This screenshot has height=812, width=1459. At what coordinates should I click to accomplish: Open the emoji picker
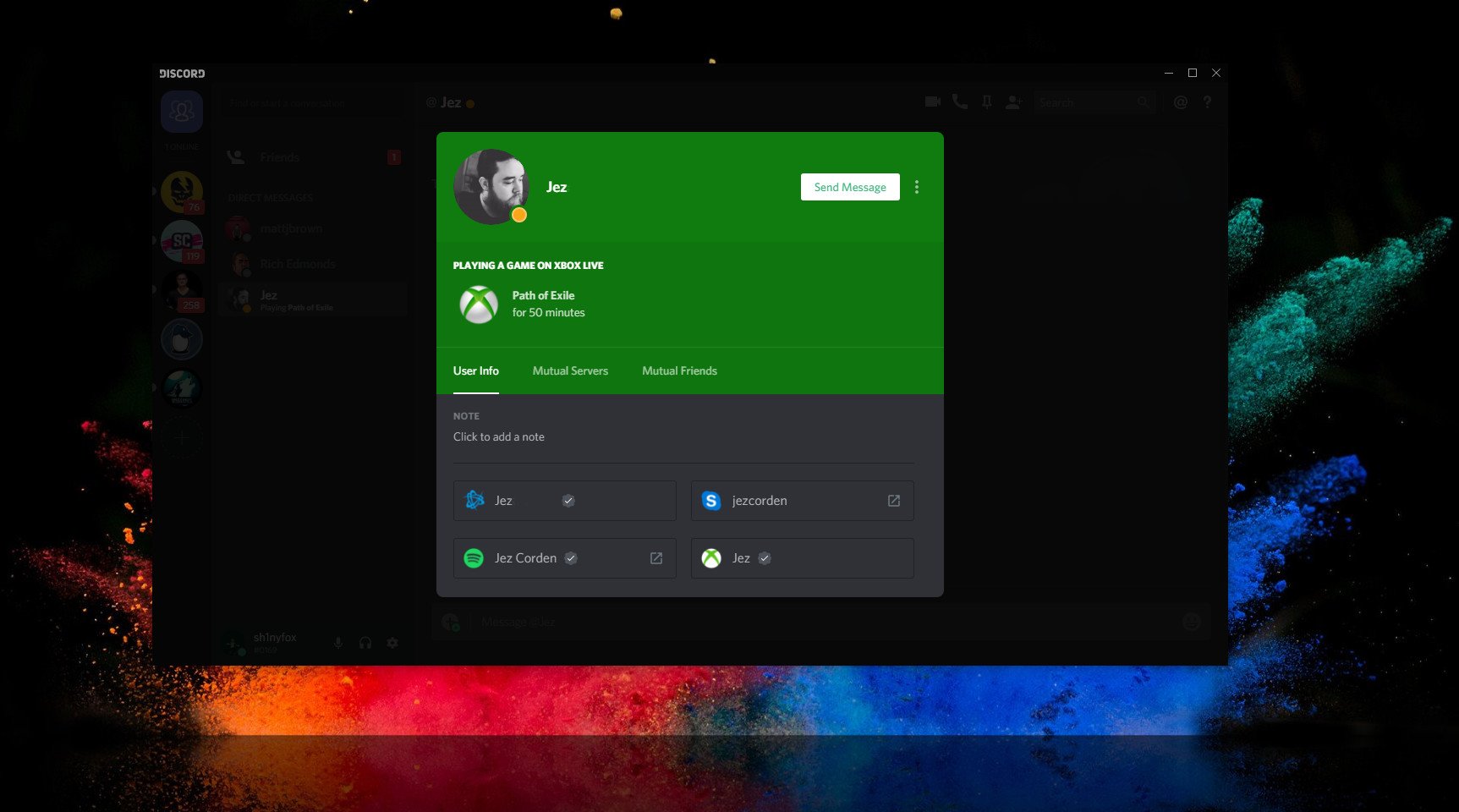tap(1192, 622)
